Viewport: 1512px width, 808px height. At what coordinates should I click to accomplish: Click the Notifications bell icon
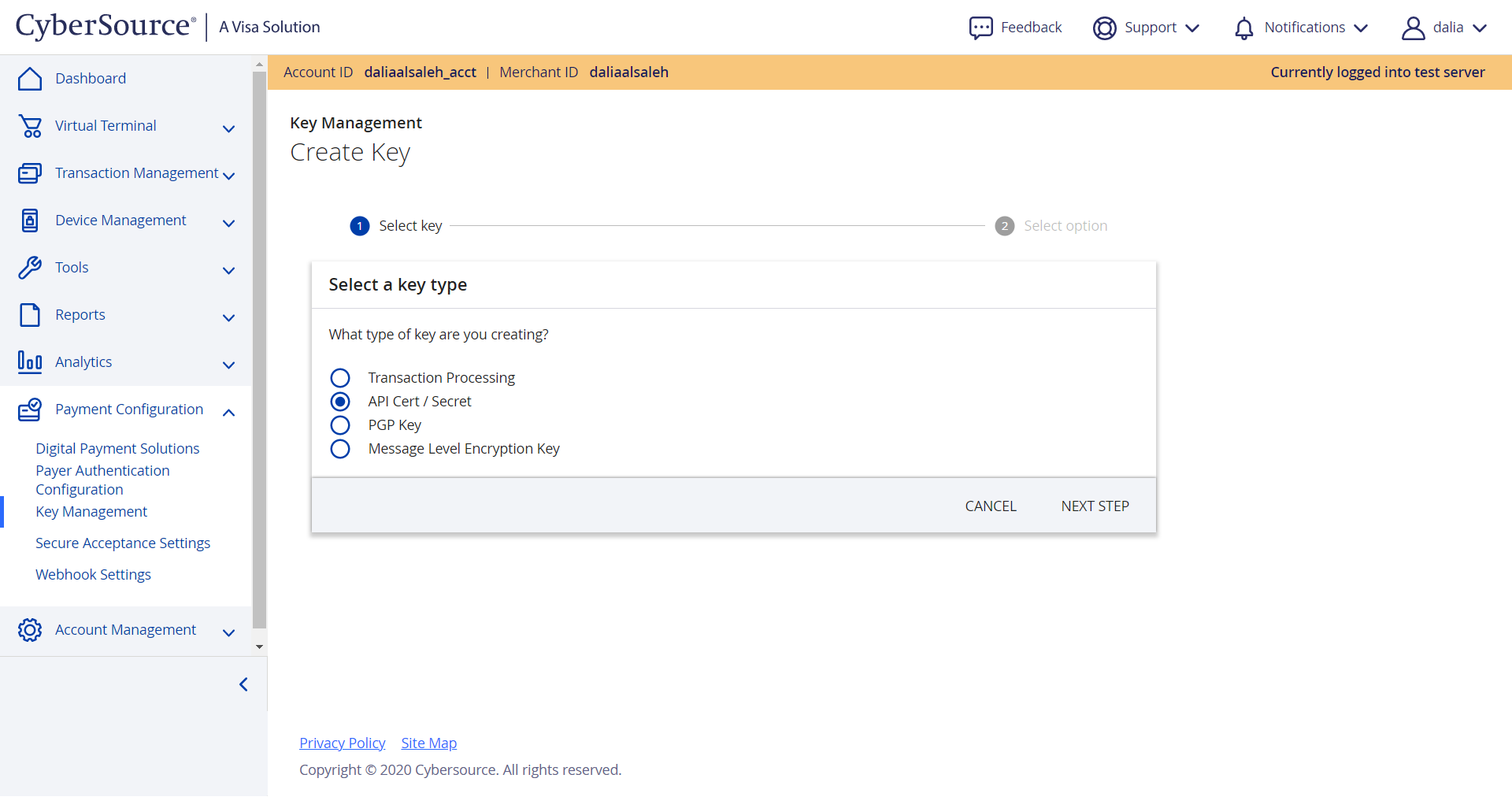tap(1244, 28)
